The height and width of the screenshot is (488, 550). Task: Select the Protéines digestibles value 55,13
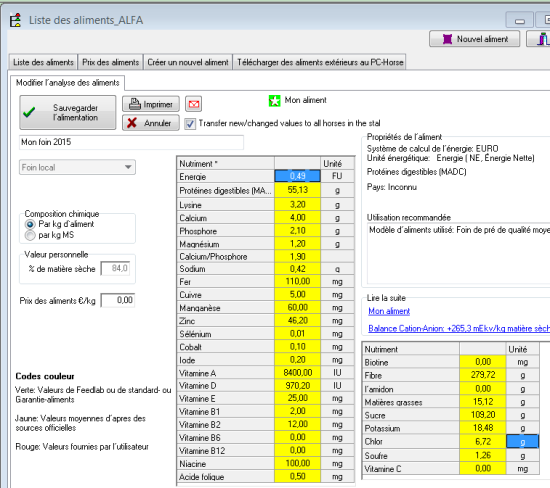297,190
